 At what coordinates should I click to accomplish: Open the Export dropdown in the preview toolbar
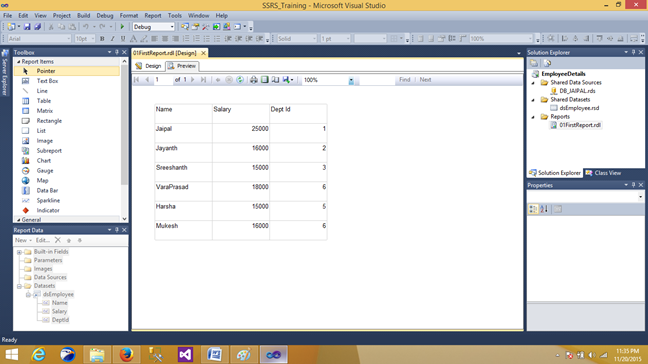288,80
